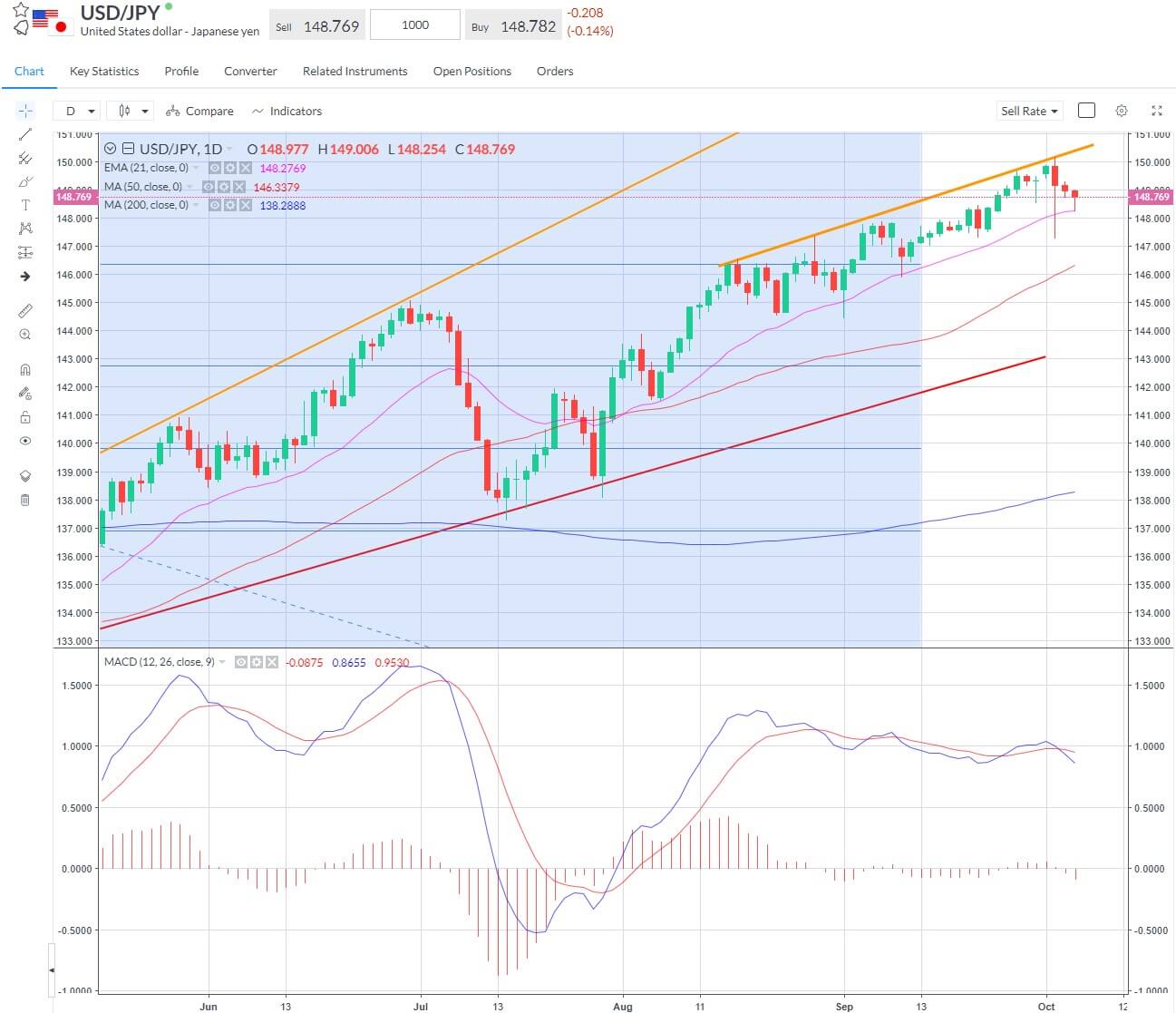Viewport: 1176px width, 1013px height.
Task: Toggle lock all drawing tools
Action: click(x=25, y=417)
